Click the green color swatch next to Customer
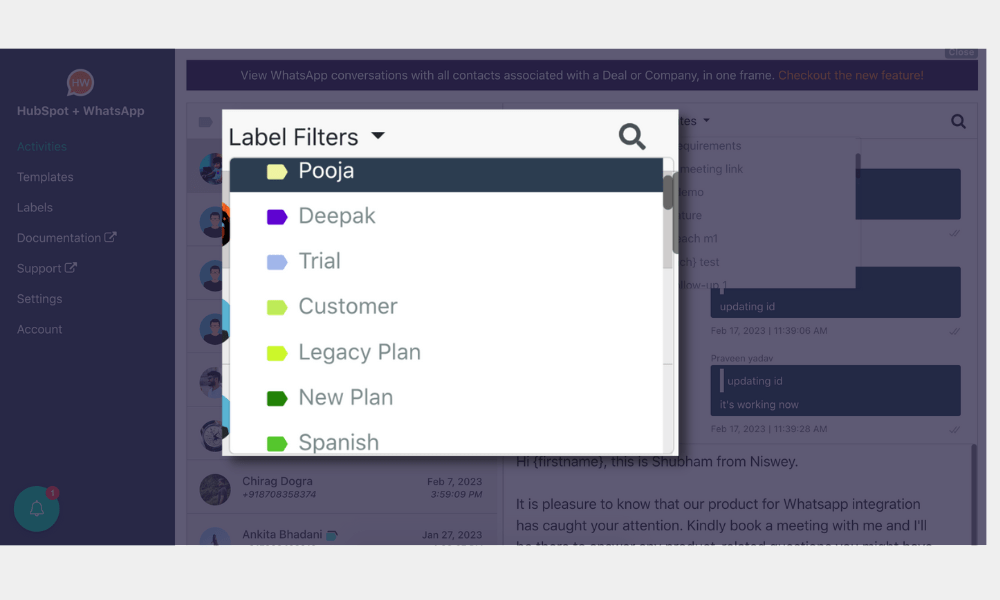The image size is (1000, 600). (276, 306)
